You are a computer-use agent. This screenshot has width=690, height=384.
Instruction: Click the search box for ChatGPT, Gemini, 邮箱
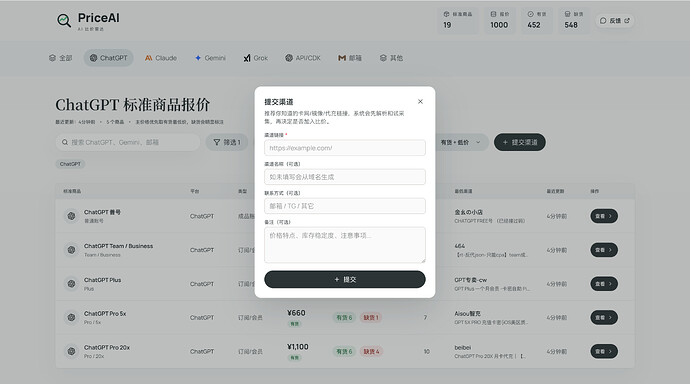128,142
